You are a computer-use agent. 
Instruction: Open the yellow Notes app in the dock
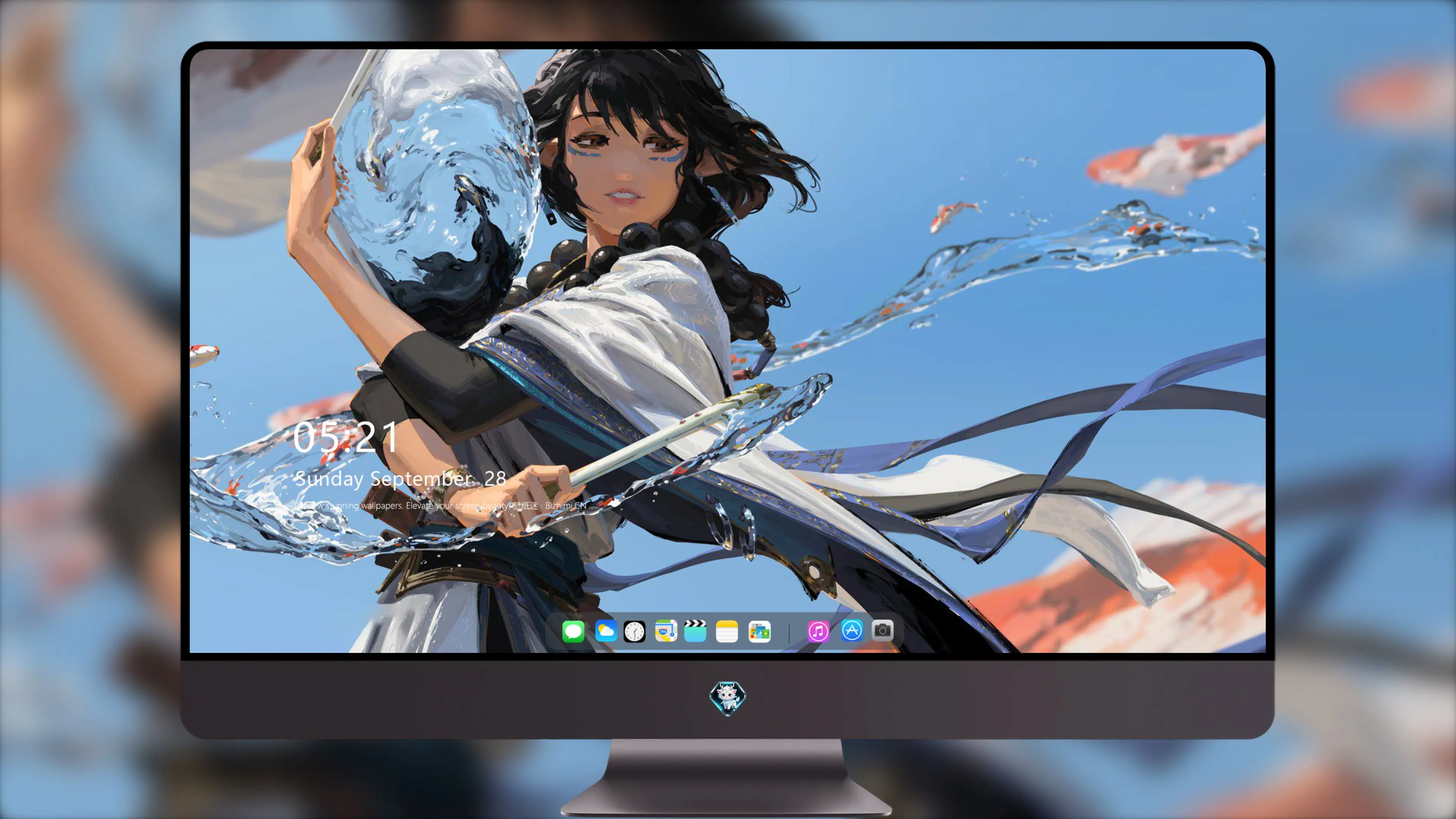727,631
